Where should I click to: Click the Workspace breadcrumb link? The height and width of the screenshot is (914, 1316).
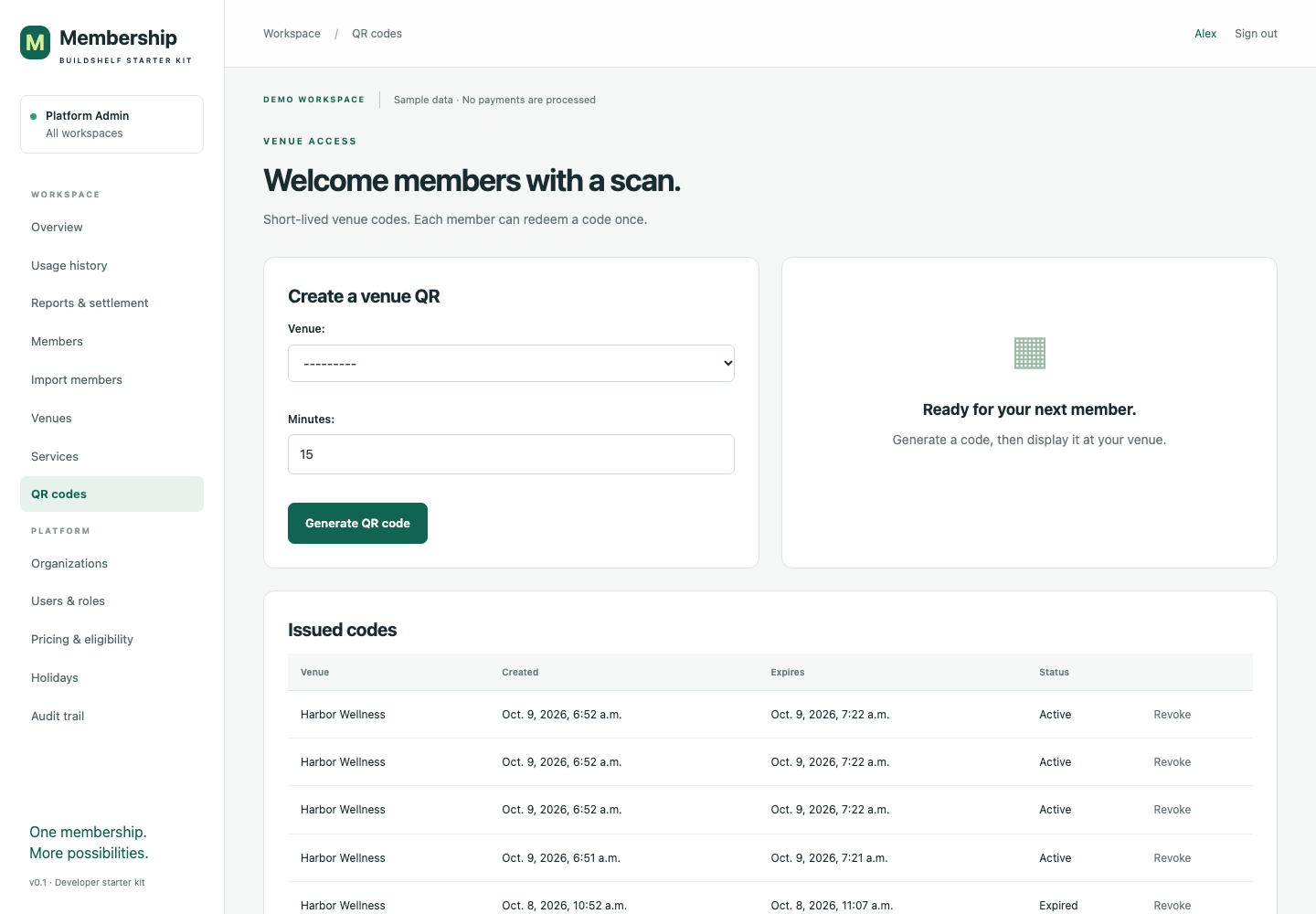click(292, 34)
